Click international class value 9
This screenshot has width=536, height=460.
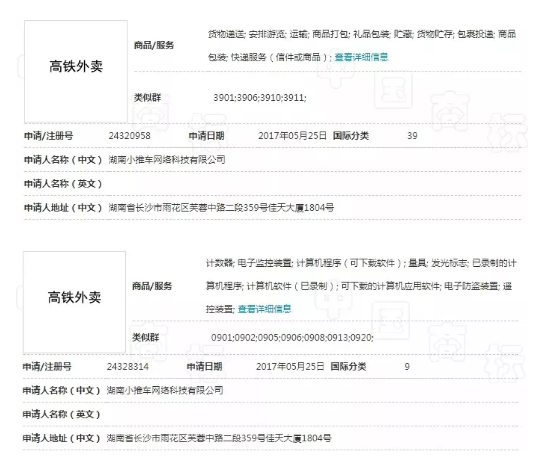[407, 367]
